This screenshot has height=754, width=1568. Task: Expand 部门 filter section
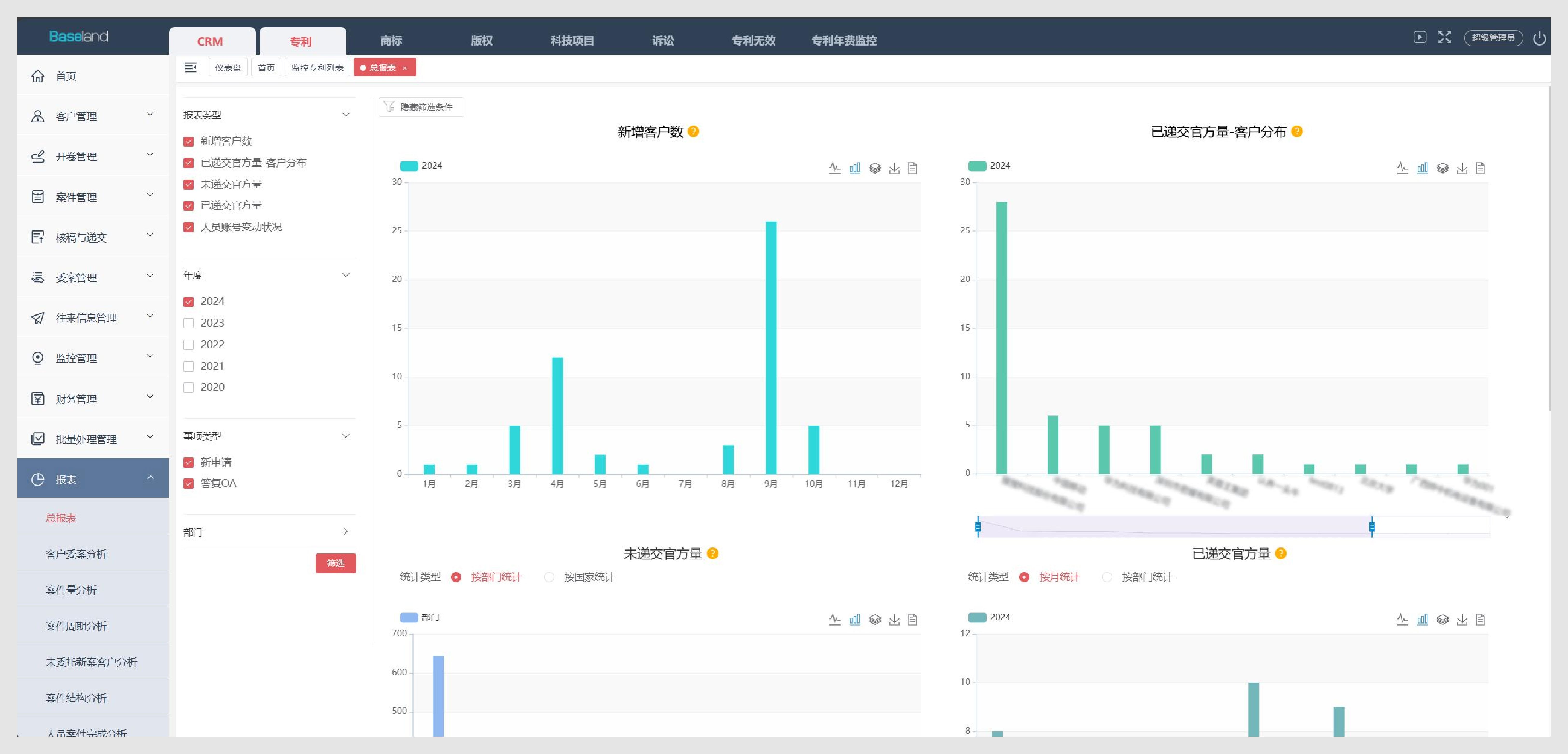click(x=346, y=532)
